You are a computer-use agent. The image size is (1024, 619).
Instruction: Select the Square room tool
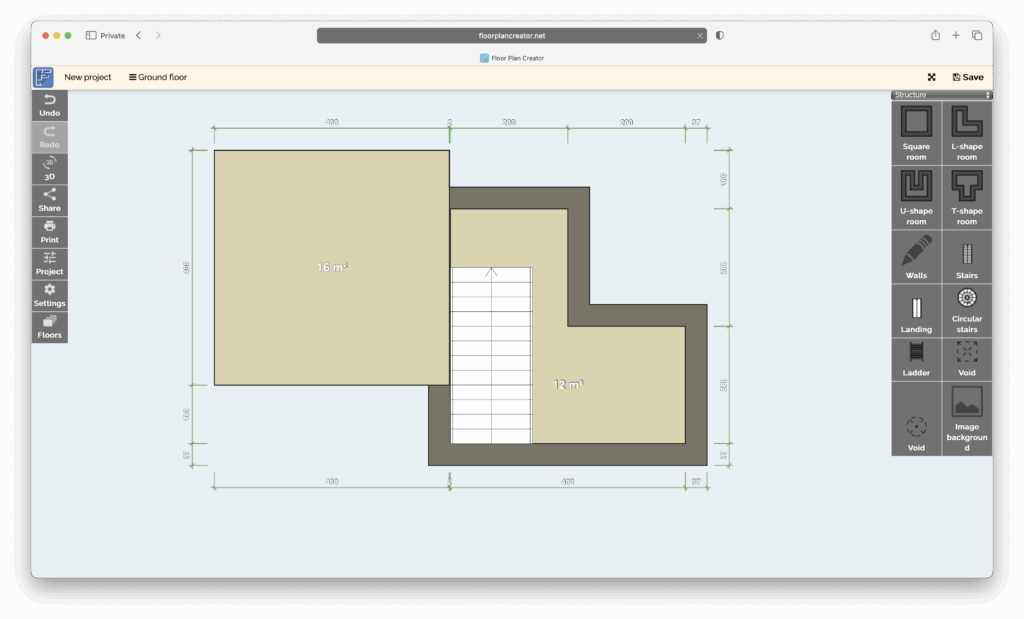click(916, 133)
